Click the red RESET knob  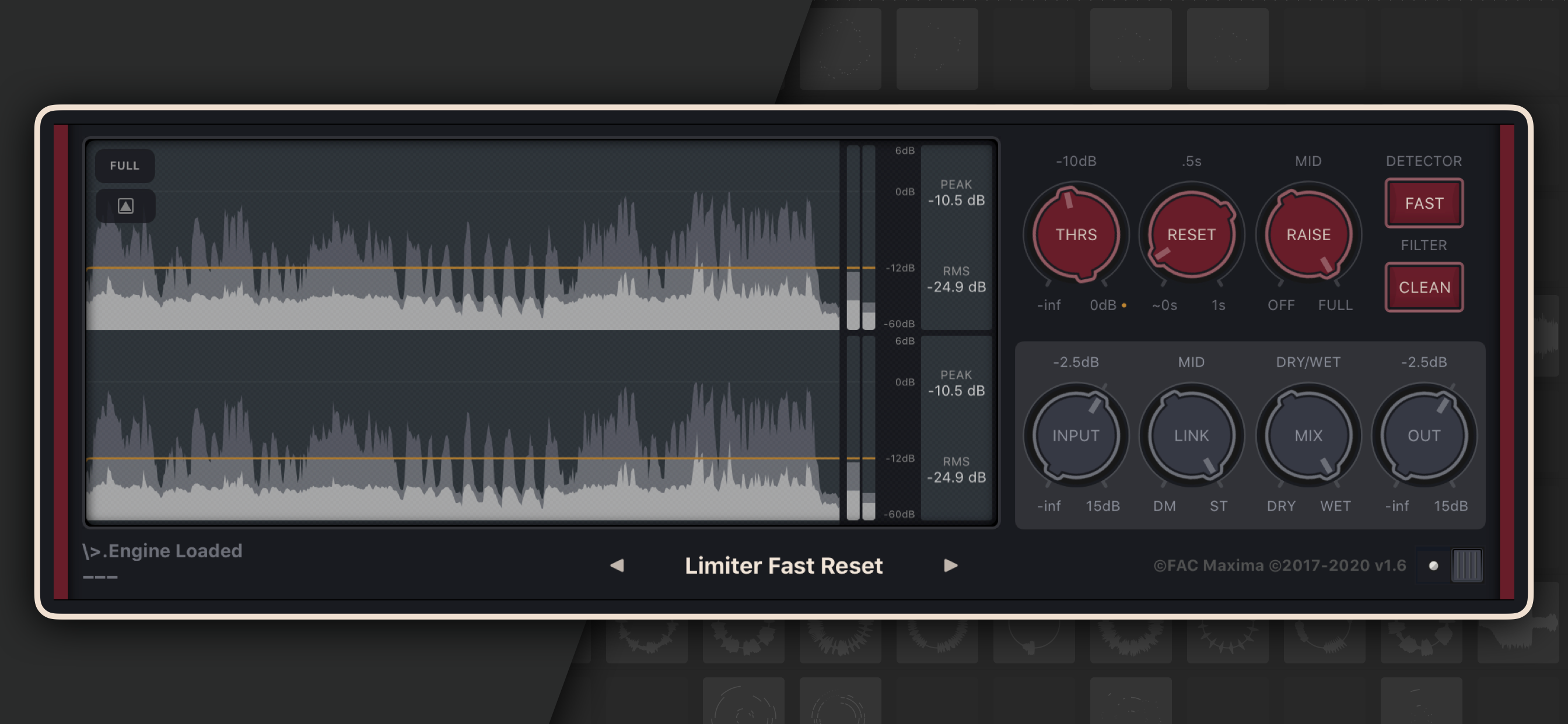(x=1191, y=234)
